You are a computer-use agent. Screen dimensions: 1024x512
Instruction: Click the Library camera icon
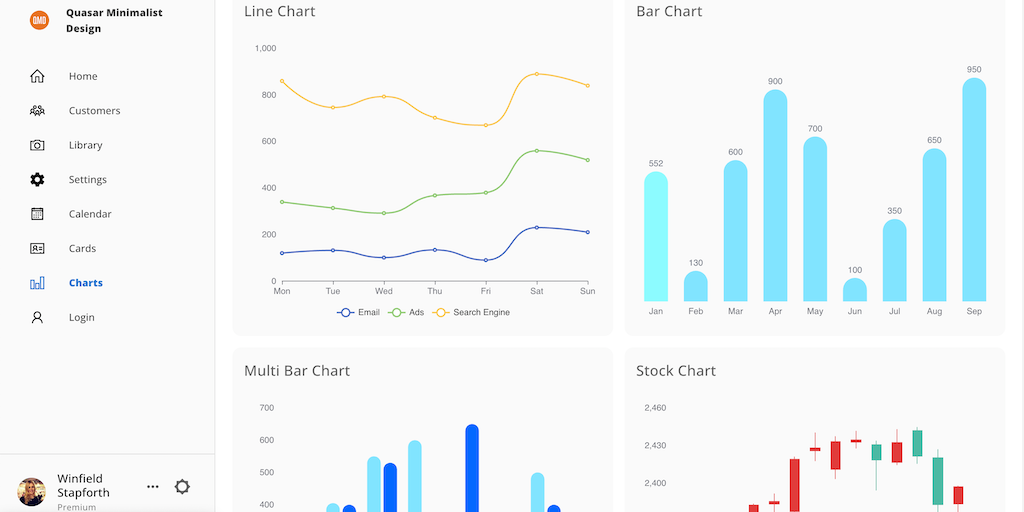37,145
